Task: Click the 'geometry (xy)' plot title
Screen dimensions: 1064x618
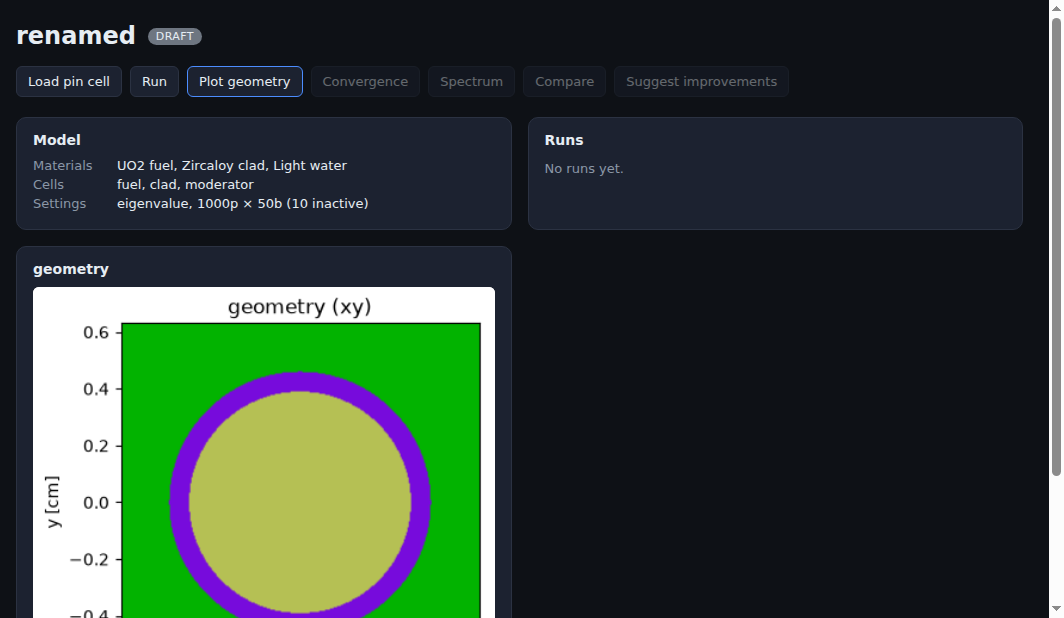Action: pyautogui.click(x=299, y=307)
